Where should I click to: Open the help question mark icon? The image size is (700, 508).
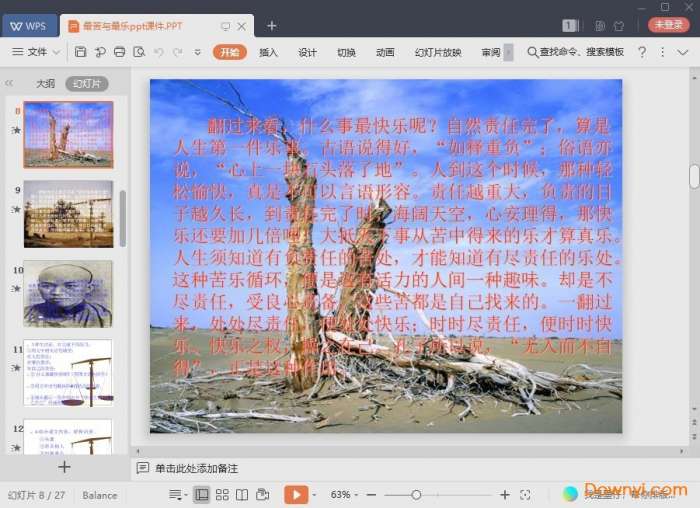[642, 52]
